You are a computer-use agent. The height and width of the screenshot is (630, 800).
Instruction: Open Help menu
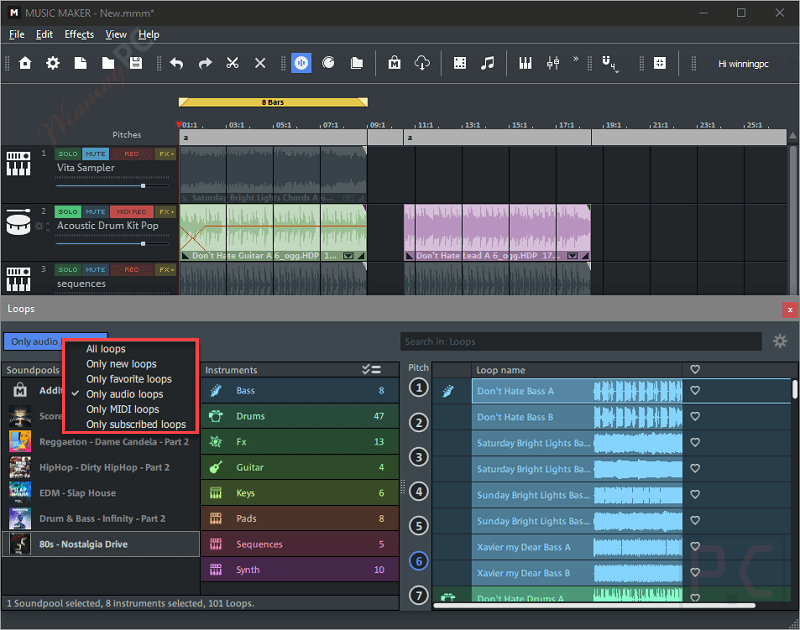(149, 35)
